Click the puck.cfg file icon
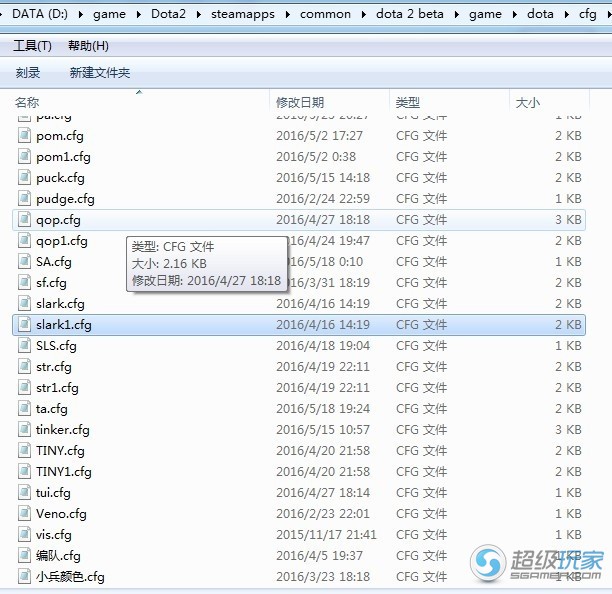 [24, 178]
